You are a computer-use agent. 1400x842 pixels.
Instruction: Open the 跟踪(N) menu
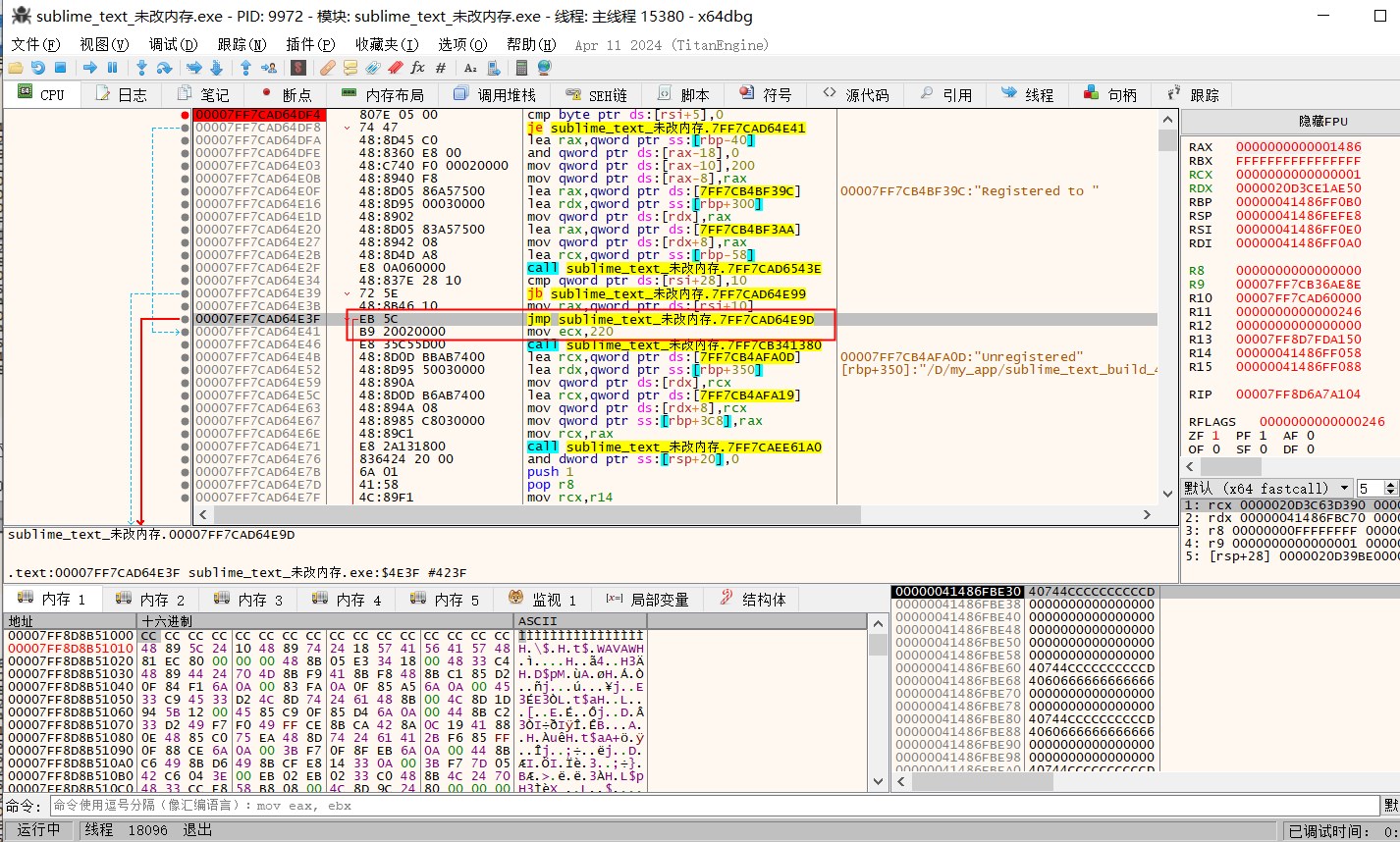242,45
